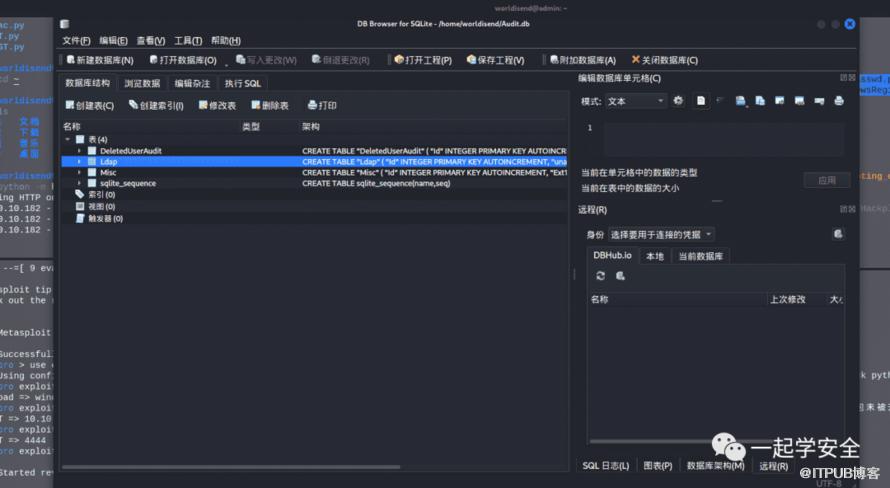Click the Views (视图 (0)) icon
The image size is (890, 488).
(80, 207)
